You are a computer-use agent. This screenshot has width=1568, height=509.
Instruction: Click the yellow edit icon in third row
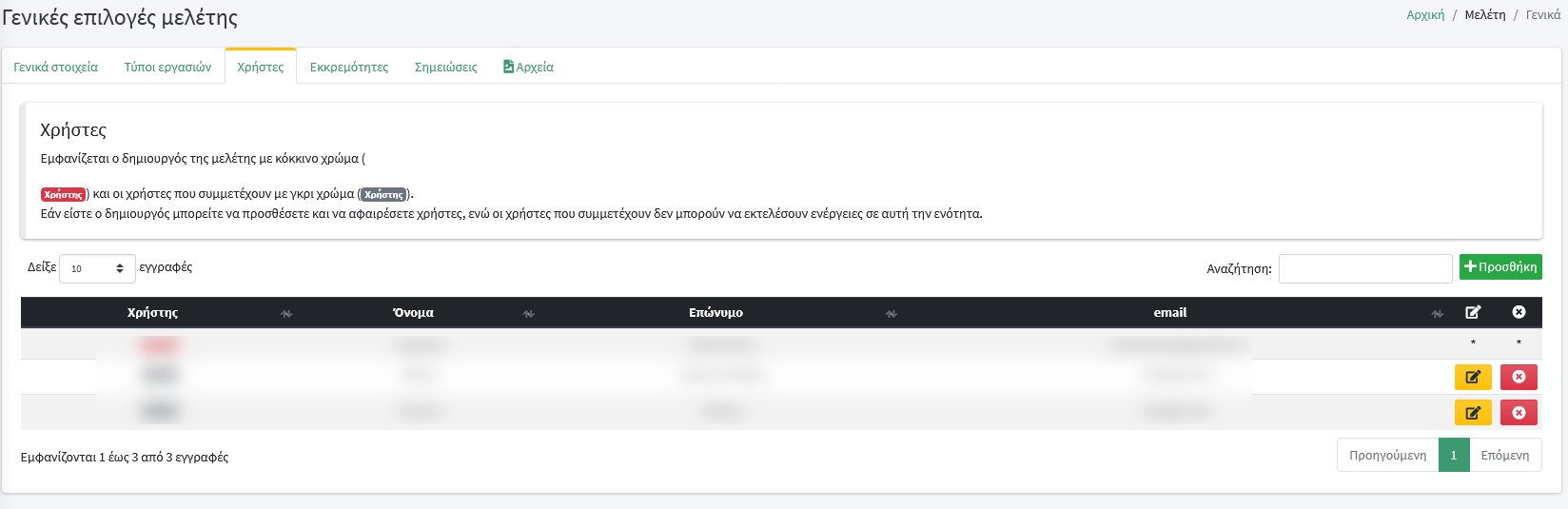coord(1472,412)
